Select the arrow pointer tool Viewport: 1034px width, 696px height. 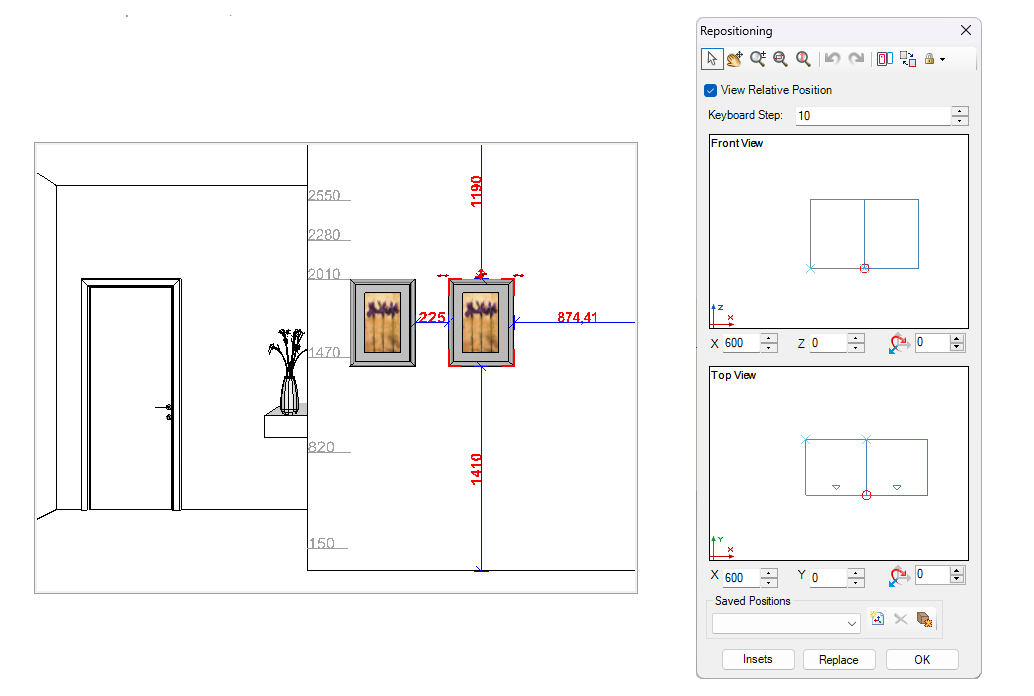click(712, 59)
